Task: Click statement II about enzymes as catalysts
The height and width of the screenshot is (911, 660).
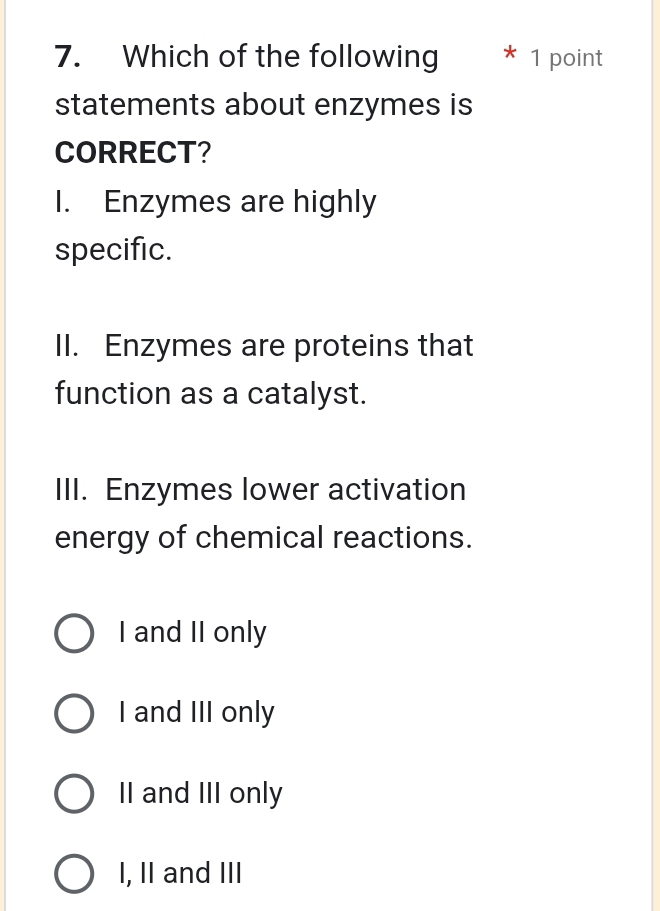Action: click(x=264, y=346)
